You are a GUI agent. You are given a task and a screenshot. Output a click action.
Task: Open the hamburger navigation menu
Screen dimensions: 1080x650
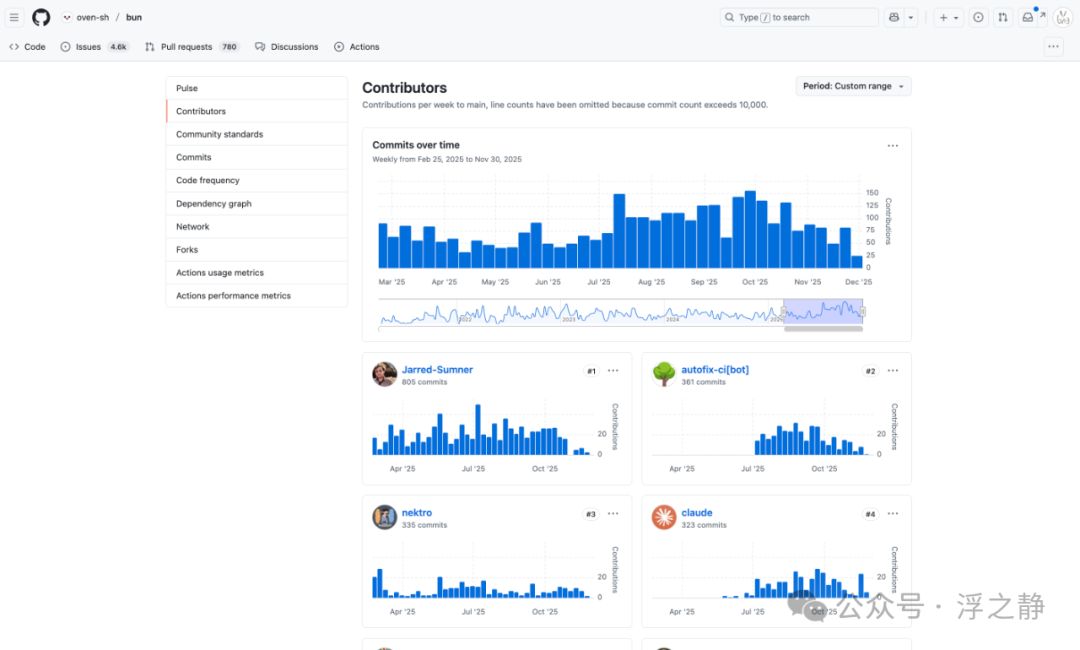(x=14, y=17)
